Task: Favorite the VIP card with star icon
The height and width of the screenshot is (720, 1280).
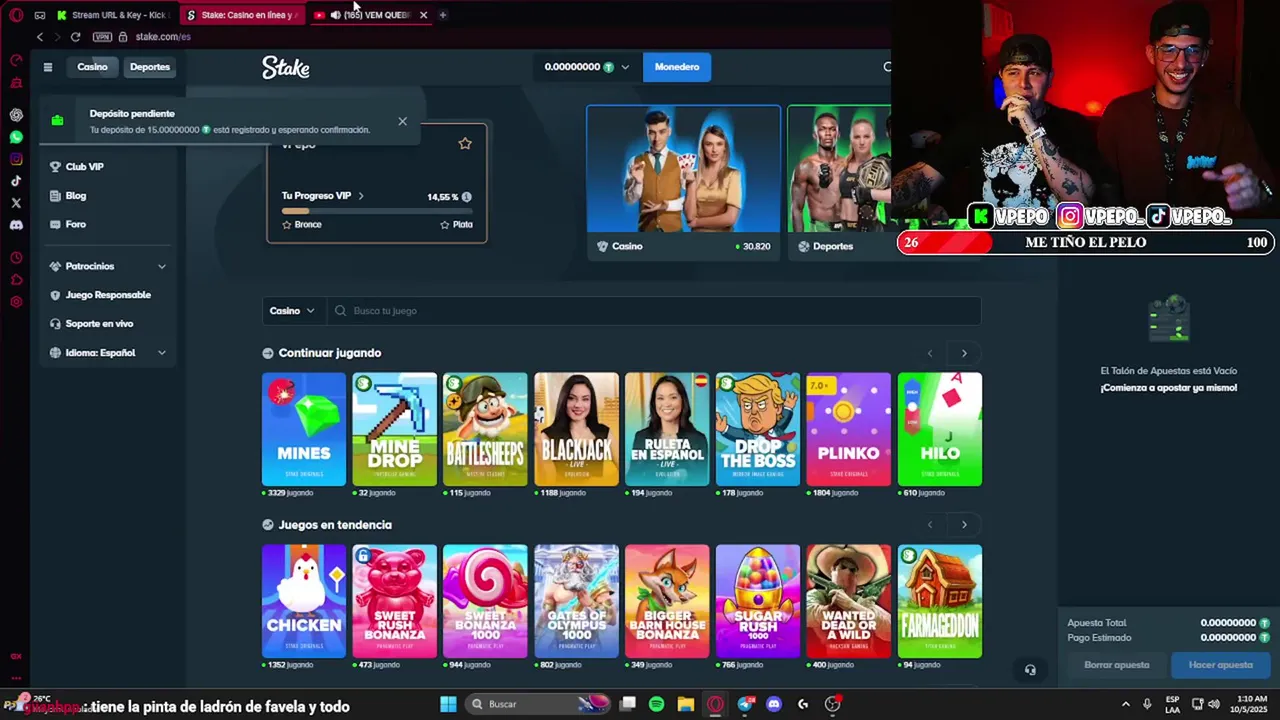Action: click(465, 144)
